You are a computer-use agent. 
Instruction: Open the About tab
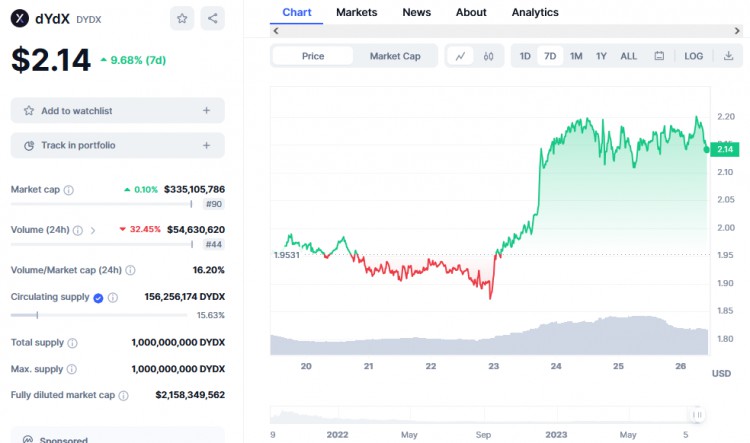point(471,12)
